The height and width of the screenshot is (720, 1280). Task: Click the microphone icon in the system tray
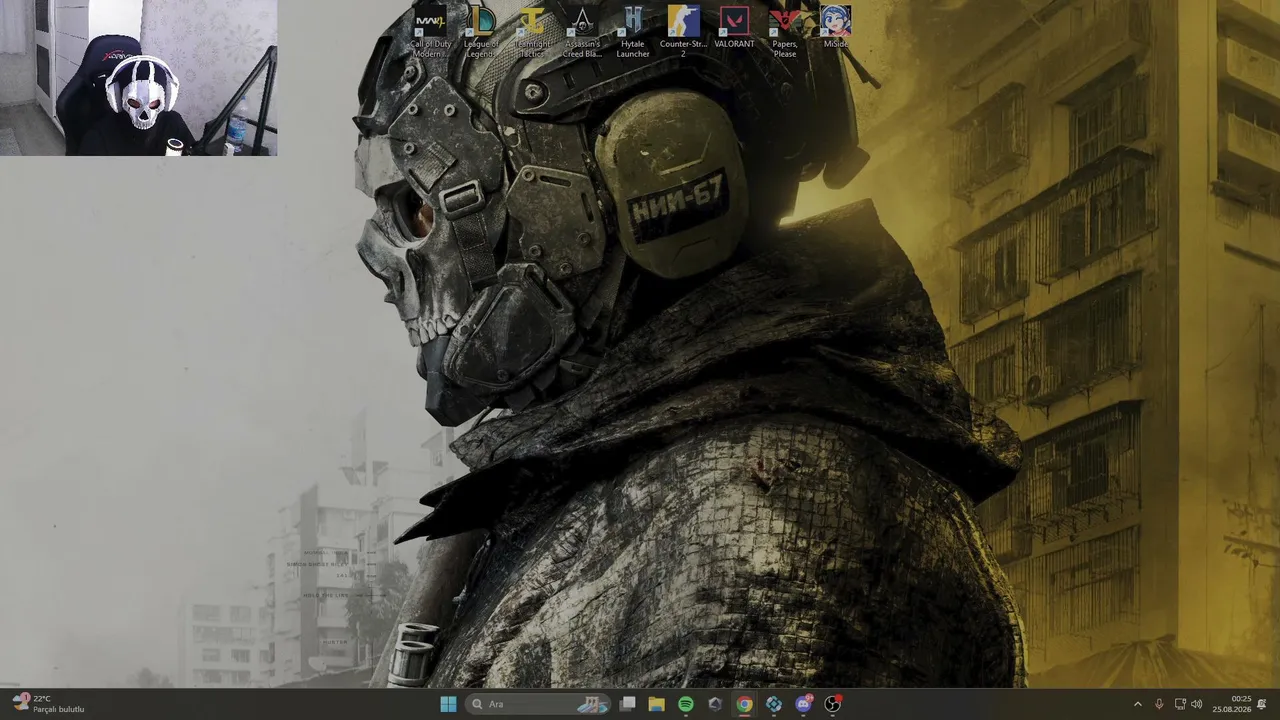coord(1159,704)
